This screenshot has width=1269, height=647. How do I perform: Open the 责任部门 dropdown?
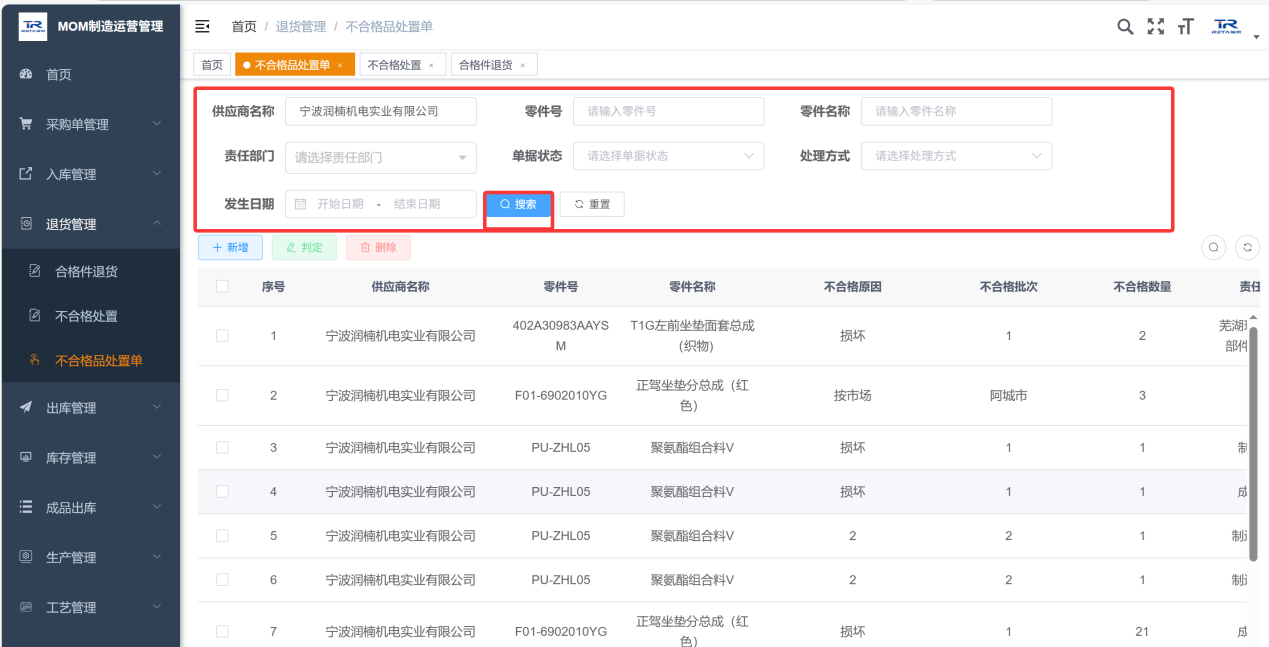(x=381, y=157)
